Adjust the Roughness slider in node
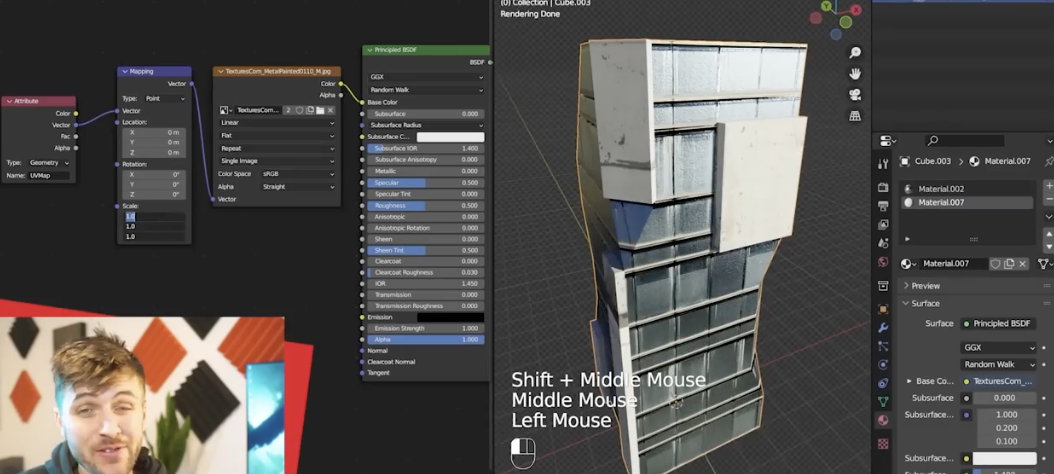Image resolution: width=1054 pixels, height=474 pixels. tap(426, 206)
